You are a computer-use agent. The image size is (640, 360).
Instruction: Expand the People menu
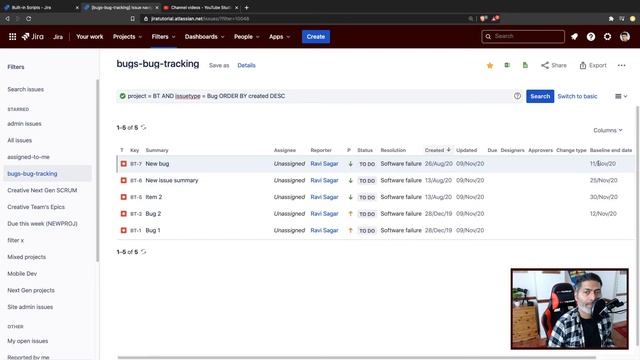[247, 37]
